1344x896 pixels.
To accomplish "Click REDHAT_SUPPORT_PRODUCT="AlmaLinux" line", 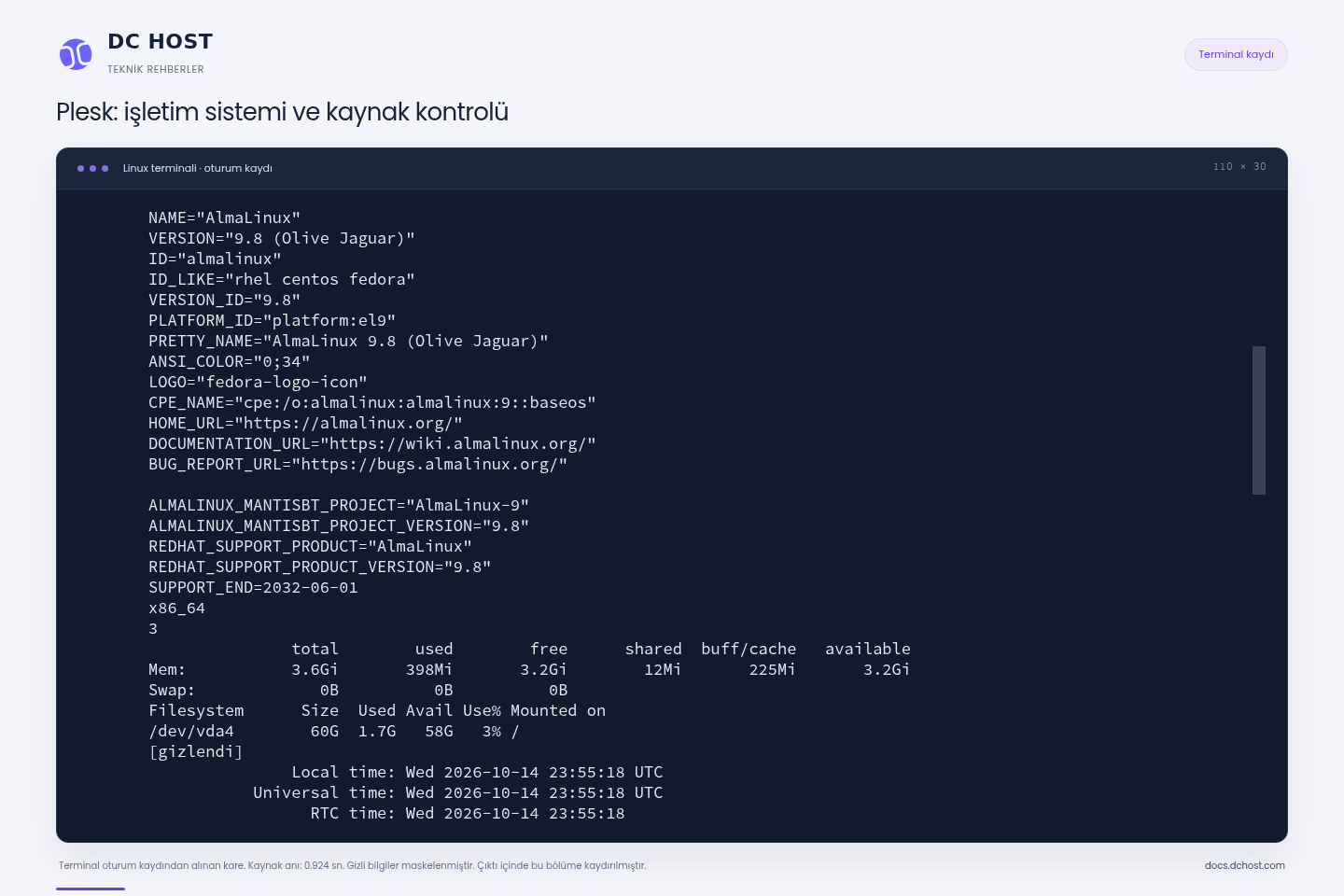I will pos(310,546).
